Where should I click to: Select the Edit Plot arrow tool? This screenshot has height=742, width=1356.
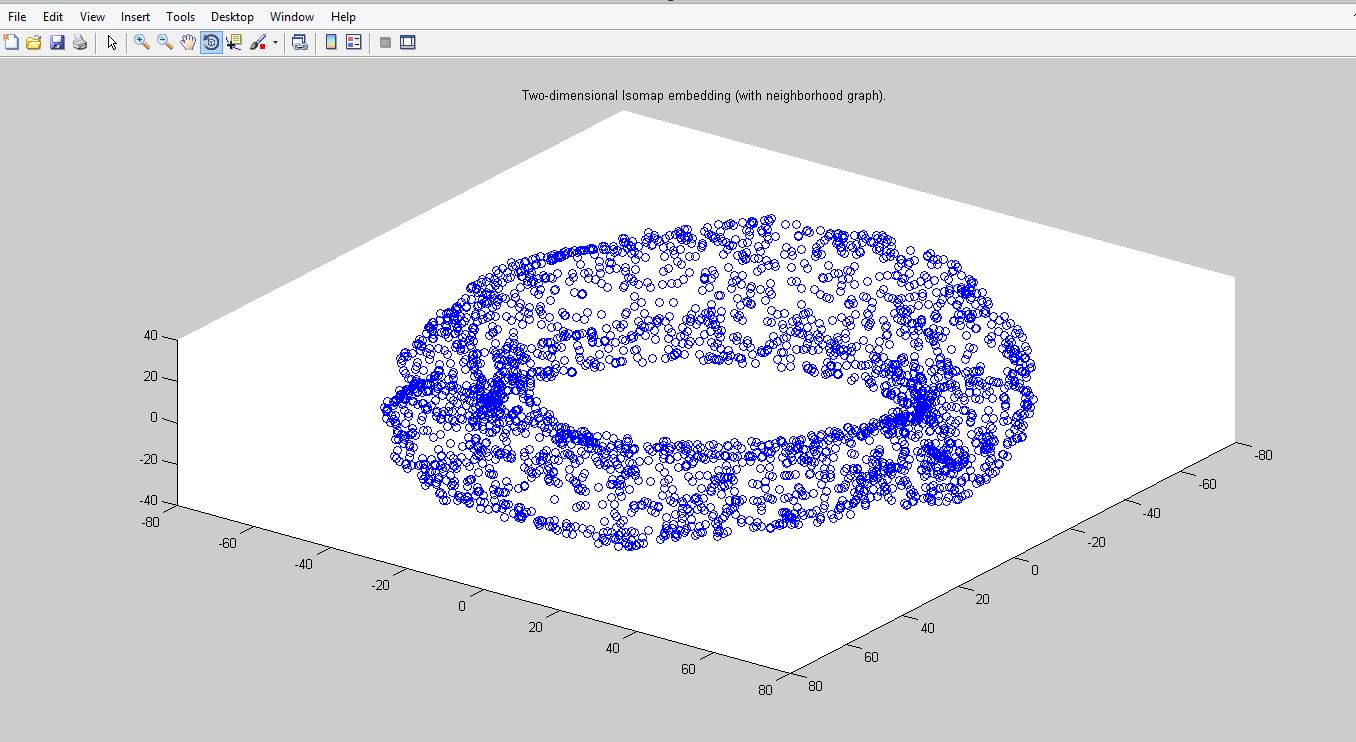point(112,42)
